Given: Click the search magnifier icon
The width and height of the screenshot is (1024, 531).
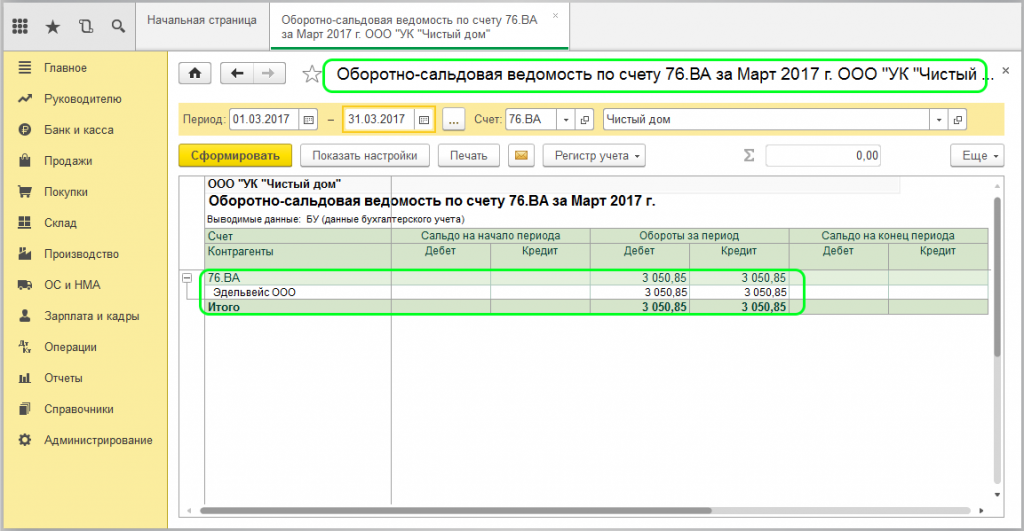Looking at the screenshot, I should pyautogui.click(x=118, y=26).
